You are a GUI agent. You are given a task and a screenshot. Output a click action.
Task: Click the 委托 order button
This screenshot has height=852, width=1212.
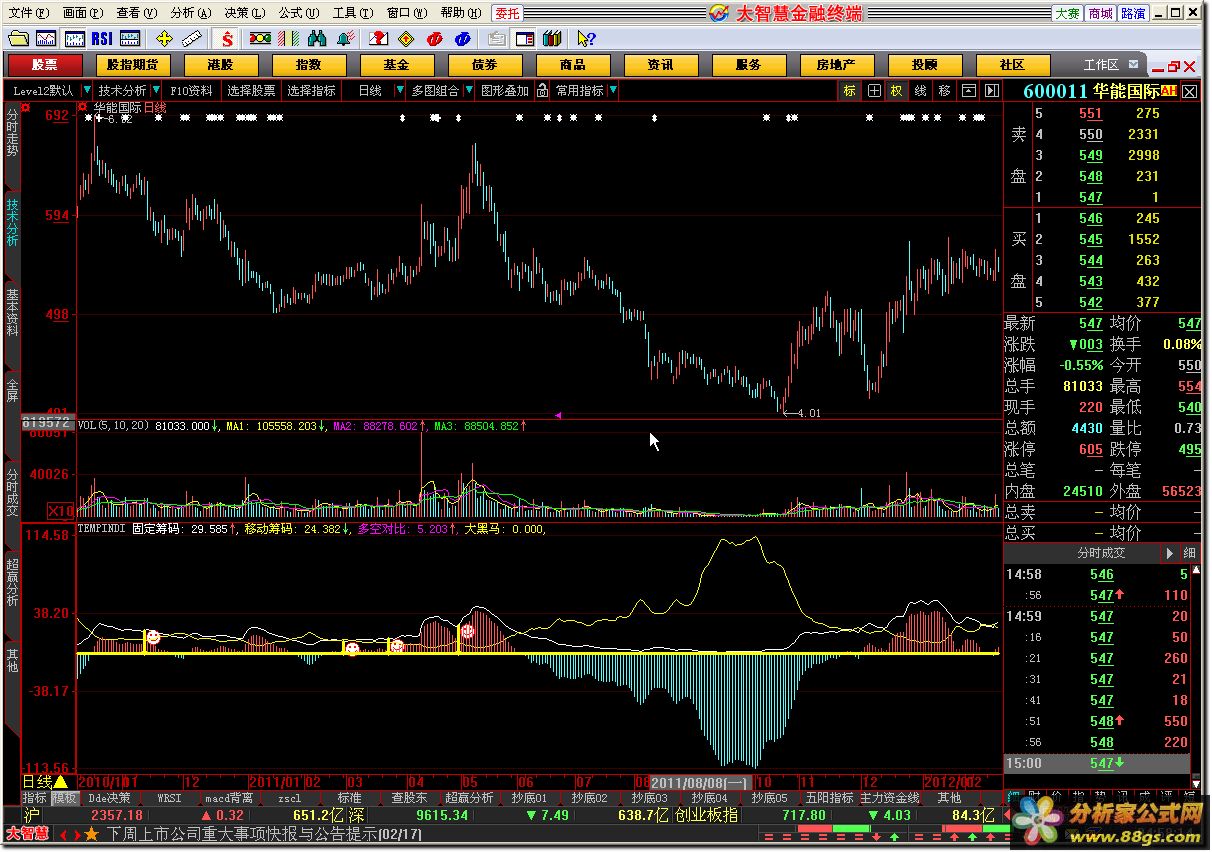point(507,13)
